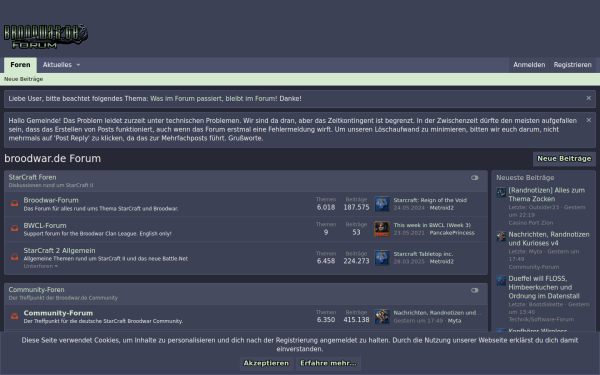Open the Neue Beiträge sub-navigation link

23,79
